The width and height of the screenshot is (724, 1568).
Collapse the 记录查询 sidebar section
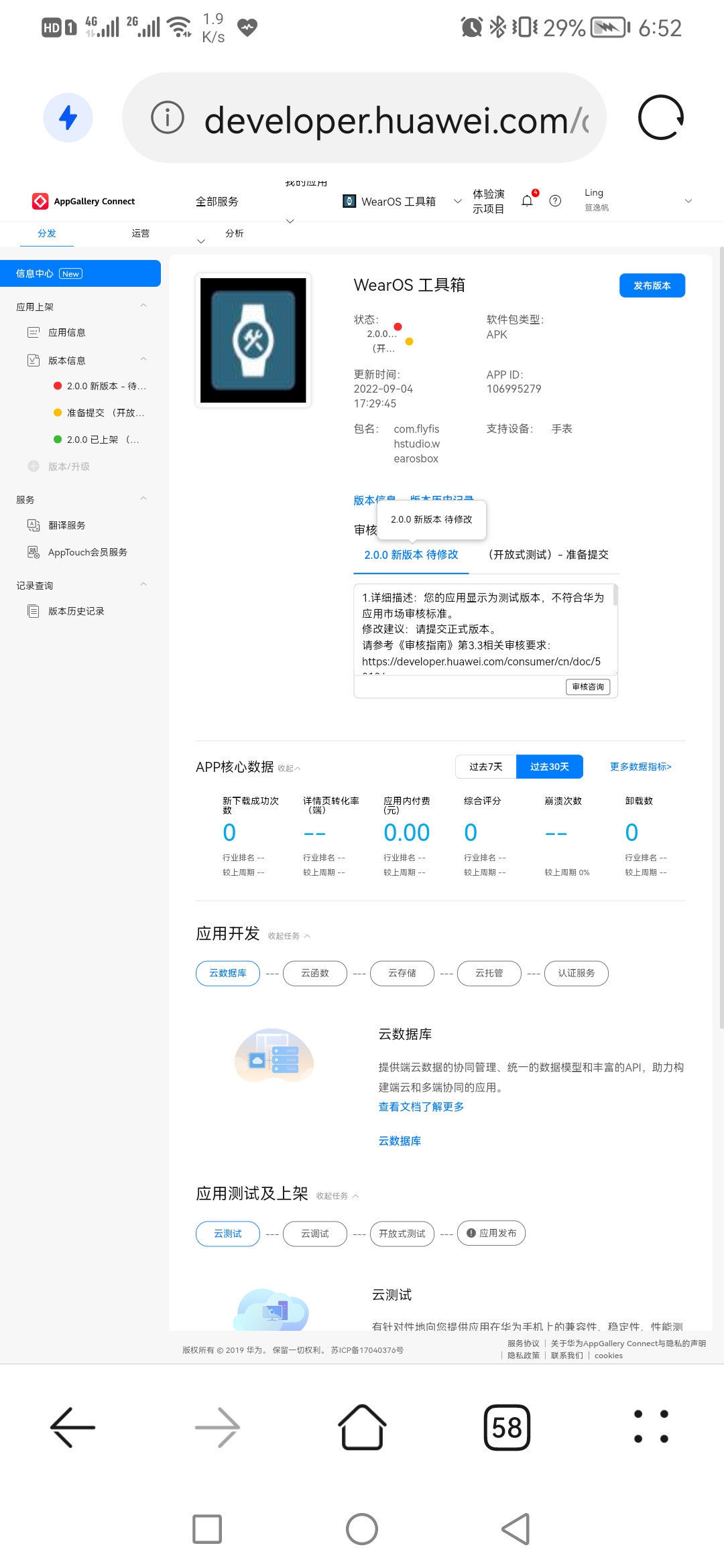pos(143,585)
